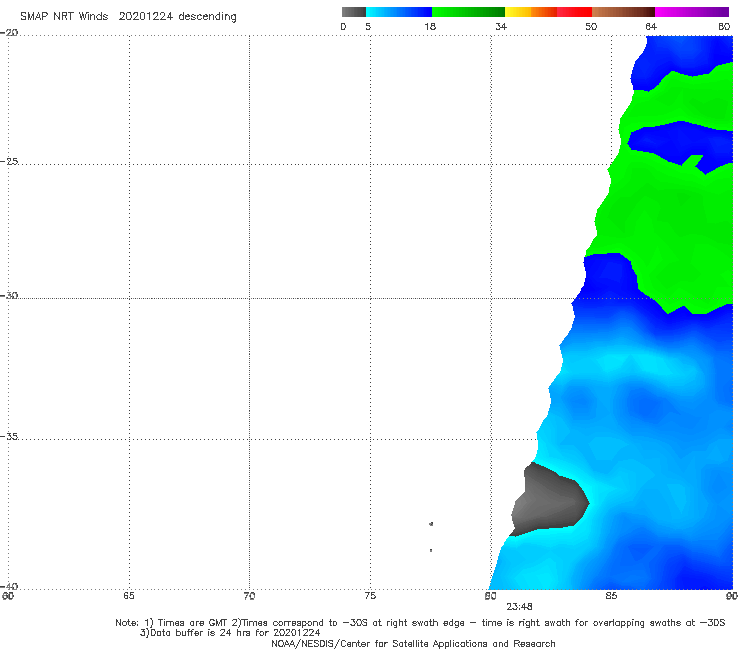The image size is (740, 650).
Task: Click the longitude label '75'
Action: pyautogui.click(x=370, y=596)
